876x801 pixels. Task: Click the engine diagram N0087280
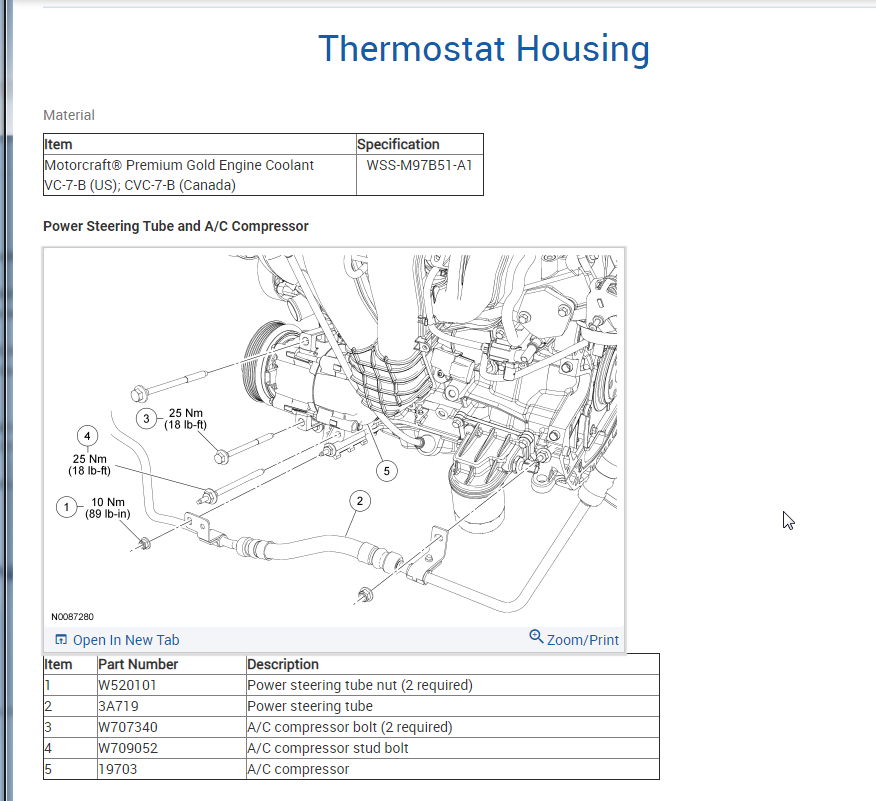point(334,437)
